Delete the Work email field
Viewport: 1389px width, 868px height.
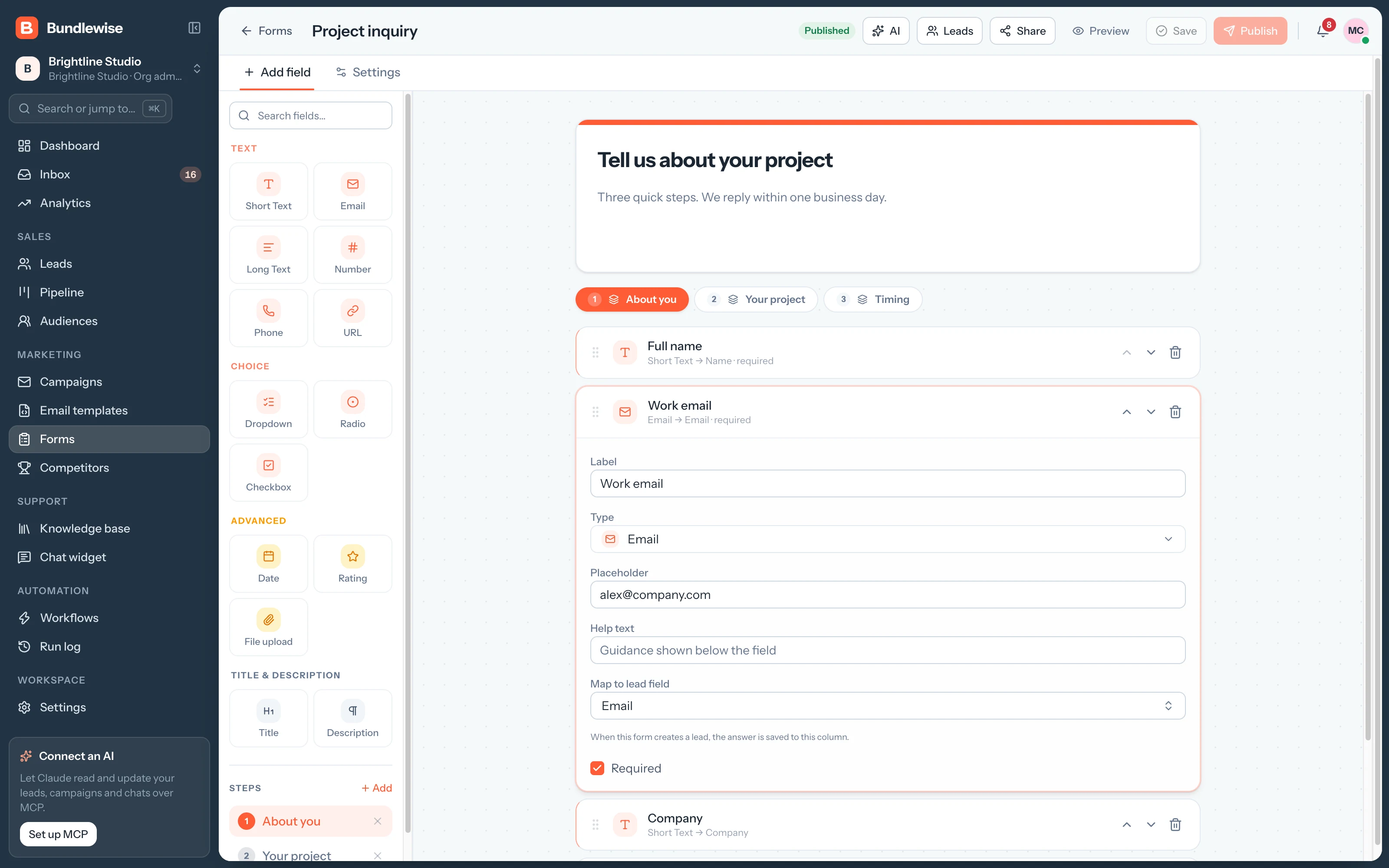coord(1175,412)
